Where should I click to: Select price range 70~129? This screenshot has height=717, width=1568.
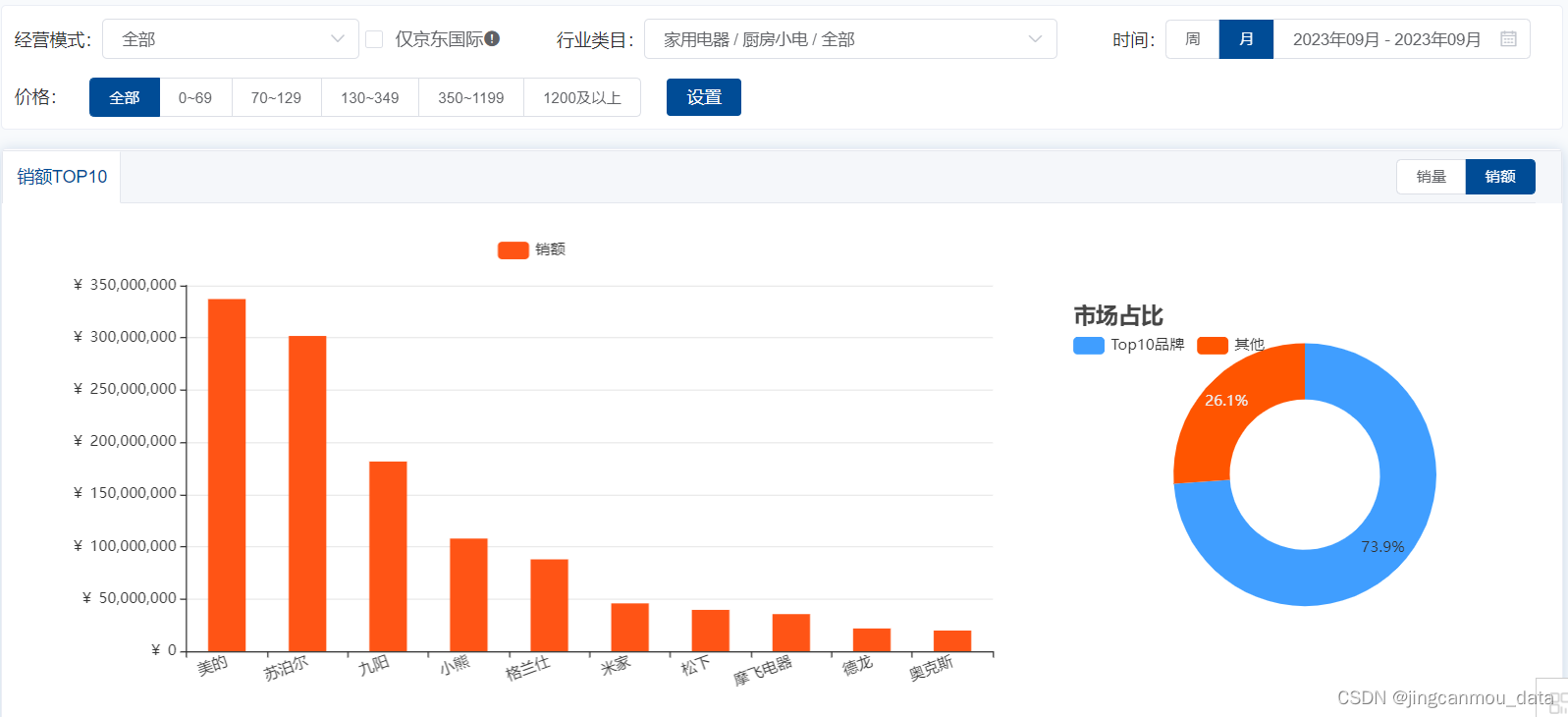(276, 97)
